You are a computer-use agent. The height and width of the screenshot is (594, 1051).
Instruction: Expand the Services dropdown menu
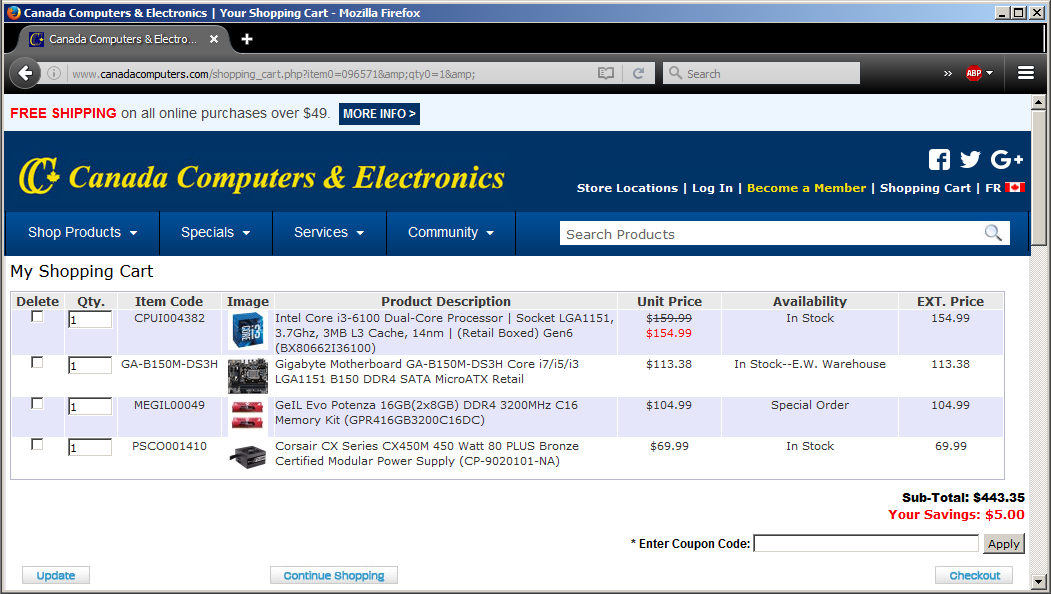click(x=328, y=233)
